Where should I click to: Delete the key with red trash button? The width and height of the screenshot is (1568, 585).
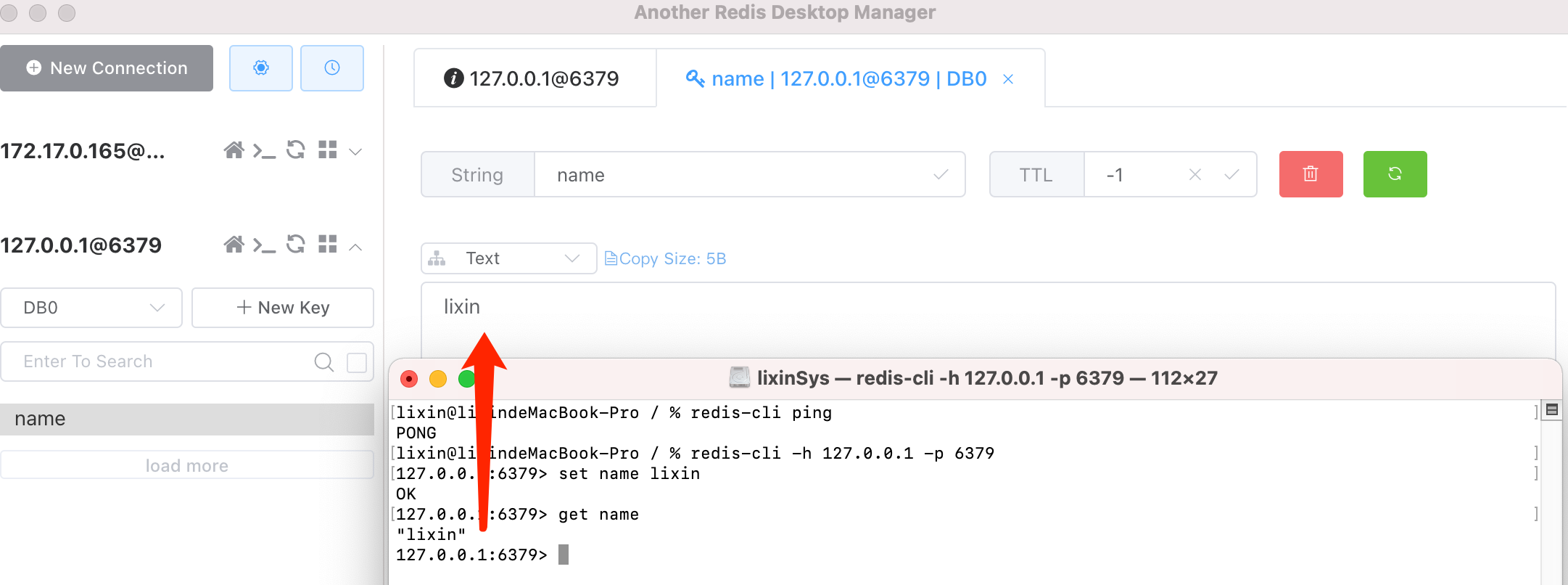(1311, 174)
